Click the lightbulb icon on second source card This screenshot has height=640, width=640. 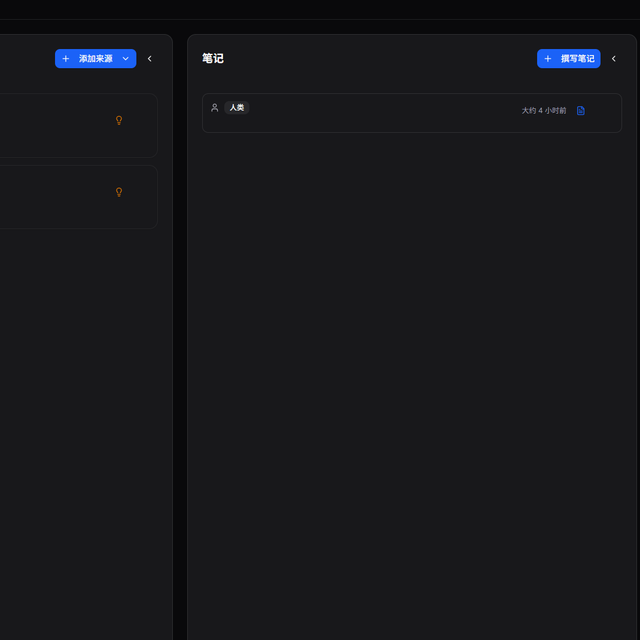119,192
